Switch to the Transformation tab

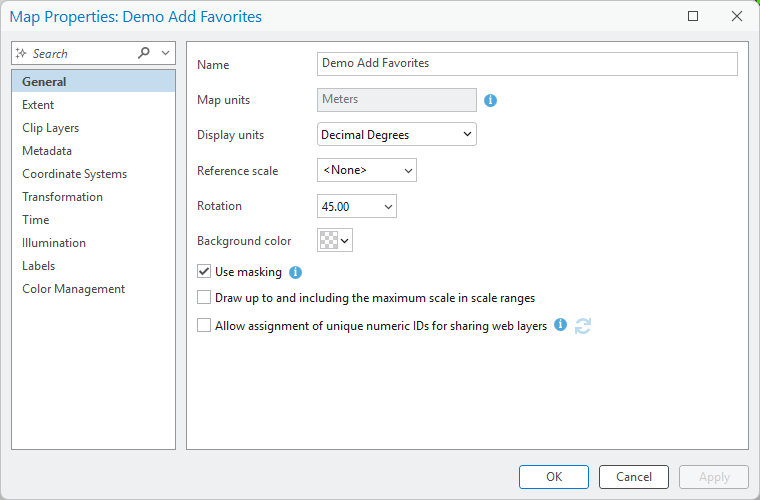tap(94, 197)
